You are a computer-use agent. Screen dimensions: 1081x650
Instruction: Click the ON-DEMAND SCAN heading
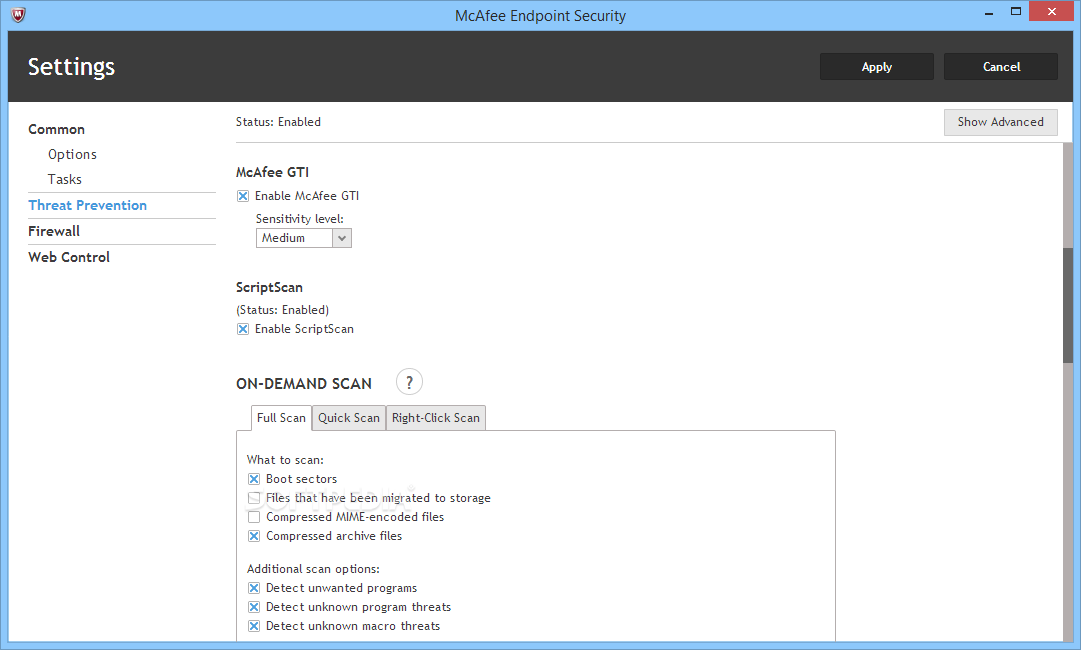(304, 384)
